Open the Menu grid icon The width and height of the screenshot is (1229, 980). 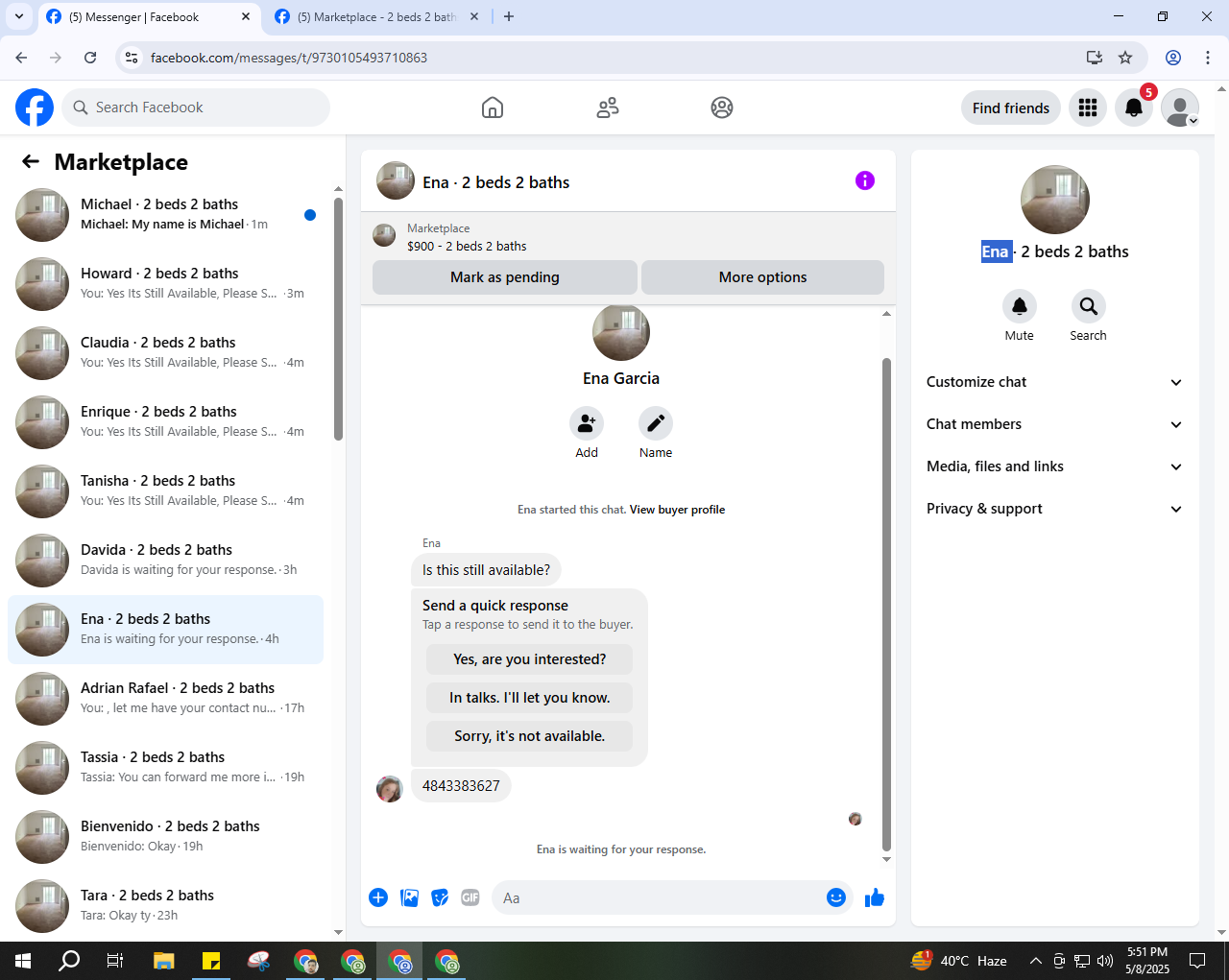pos(1088,108)
